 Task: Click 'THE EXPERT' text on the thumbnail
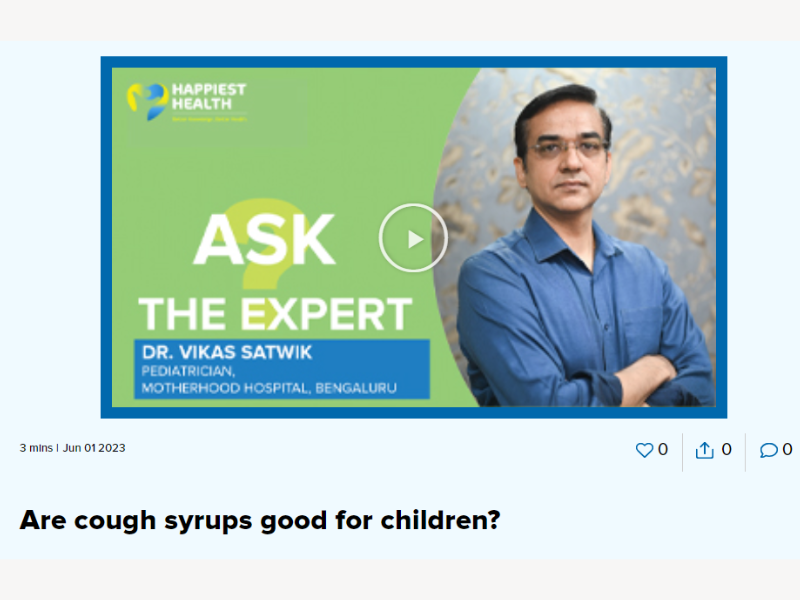tap(275, 314)
